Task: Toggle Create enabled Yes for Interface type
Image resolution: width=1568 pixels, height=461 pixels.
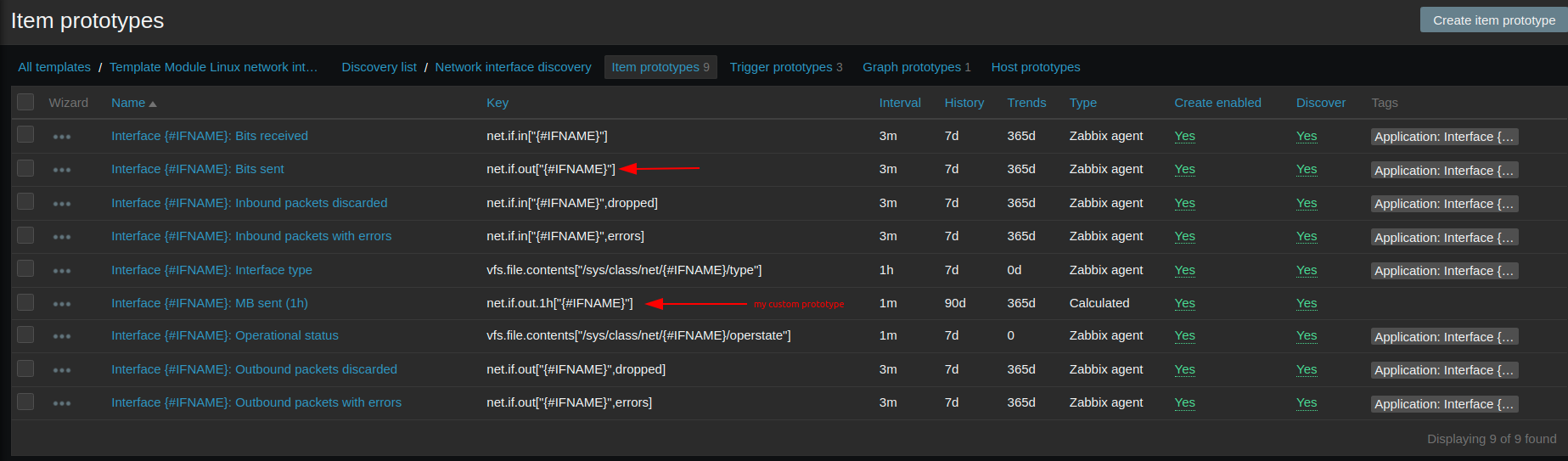Action: [1184, 270]
